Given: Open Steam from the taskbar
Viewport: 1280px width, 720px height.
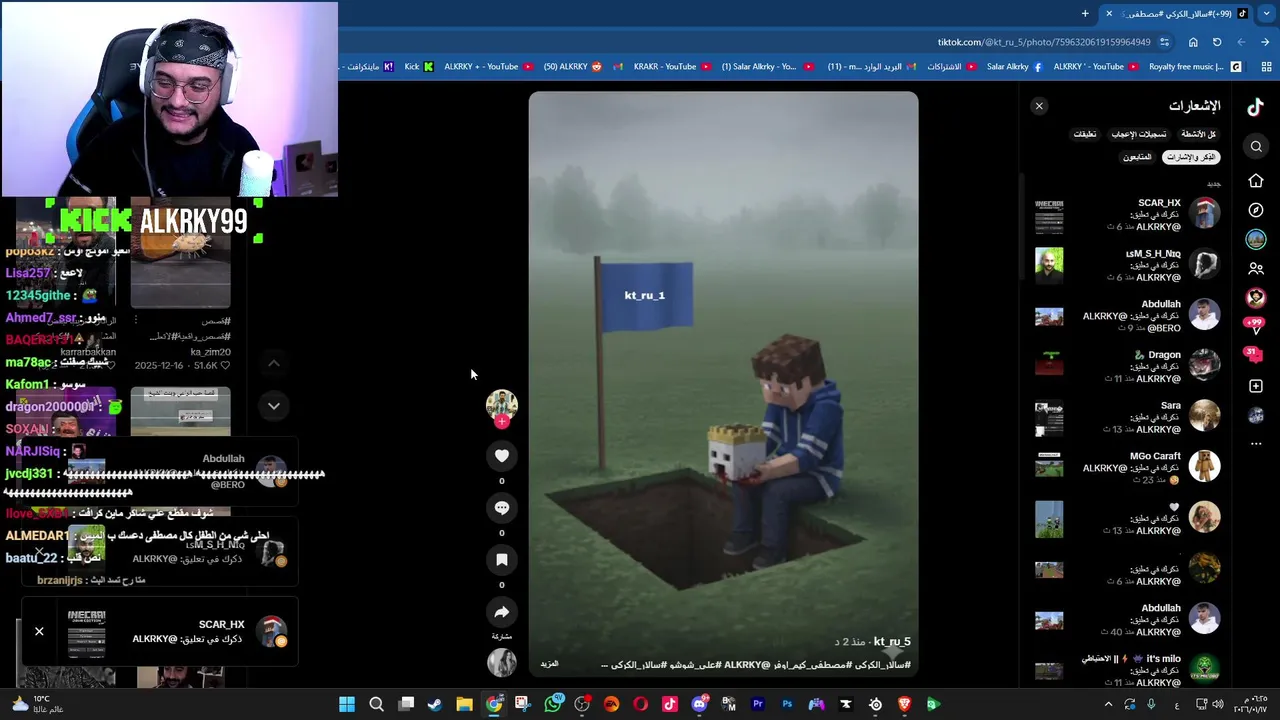Looking at the screenshot, I should coord(435,704).
